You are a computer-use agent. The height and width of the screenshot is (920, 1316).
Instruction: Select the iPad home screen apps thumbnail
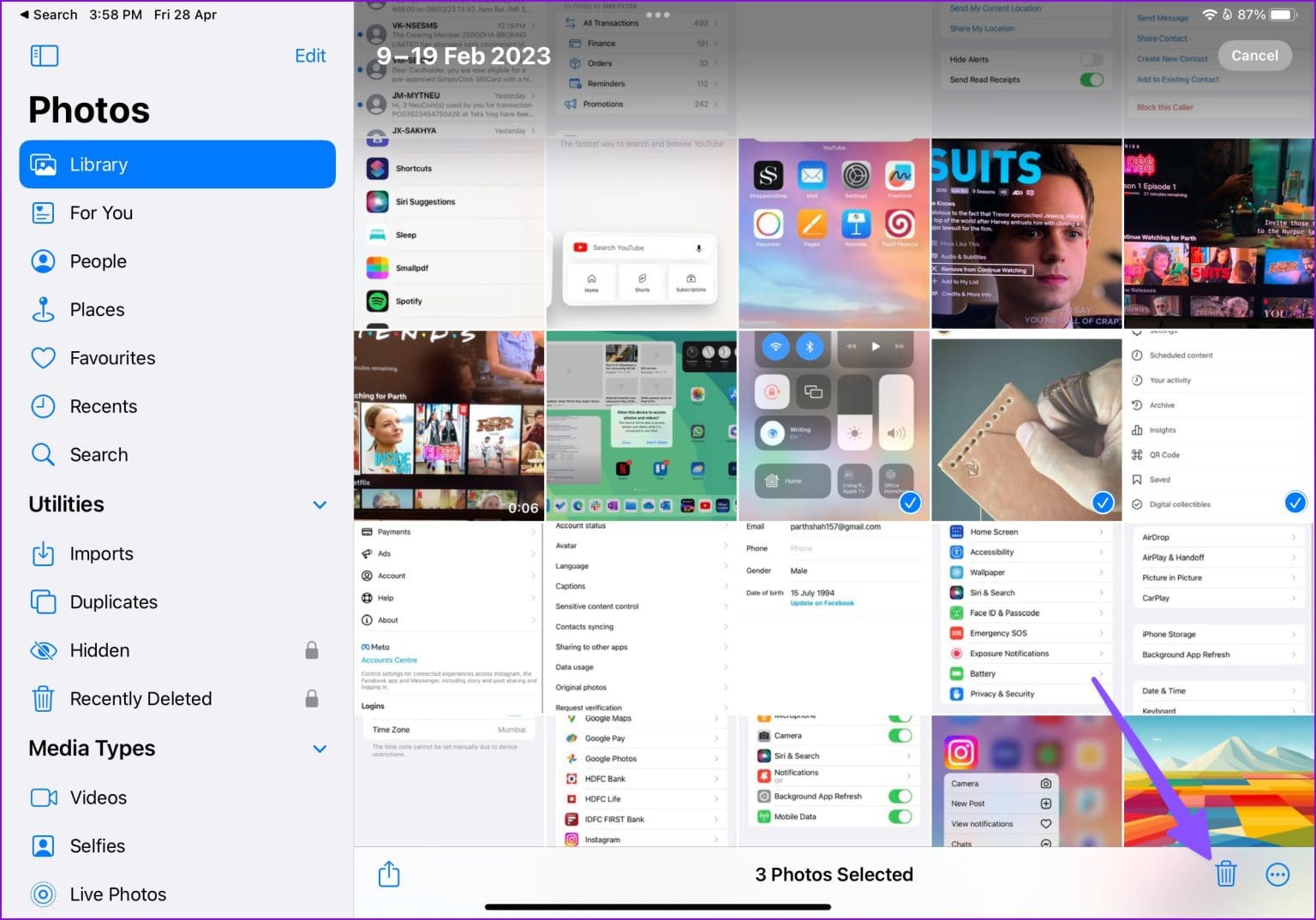[x=642, y=426]
